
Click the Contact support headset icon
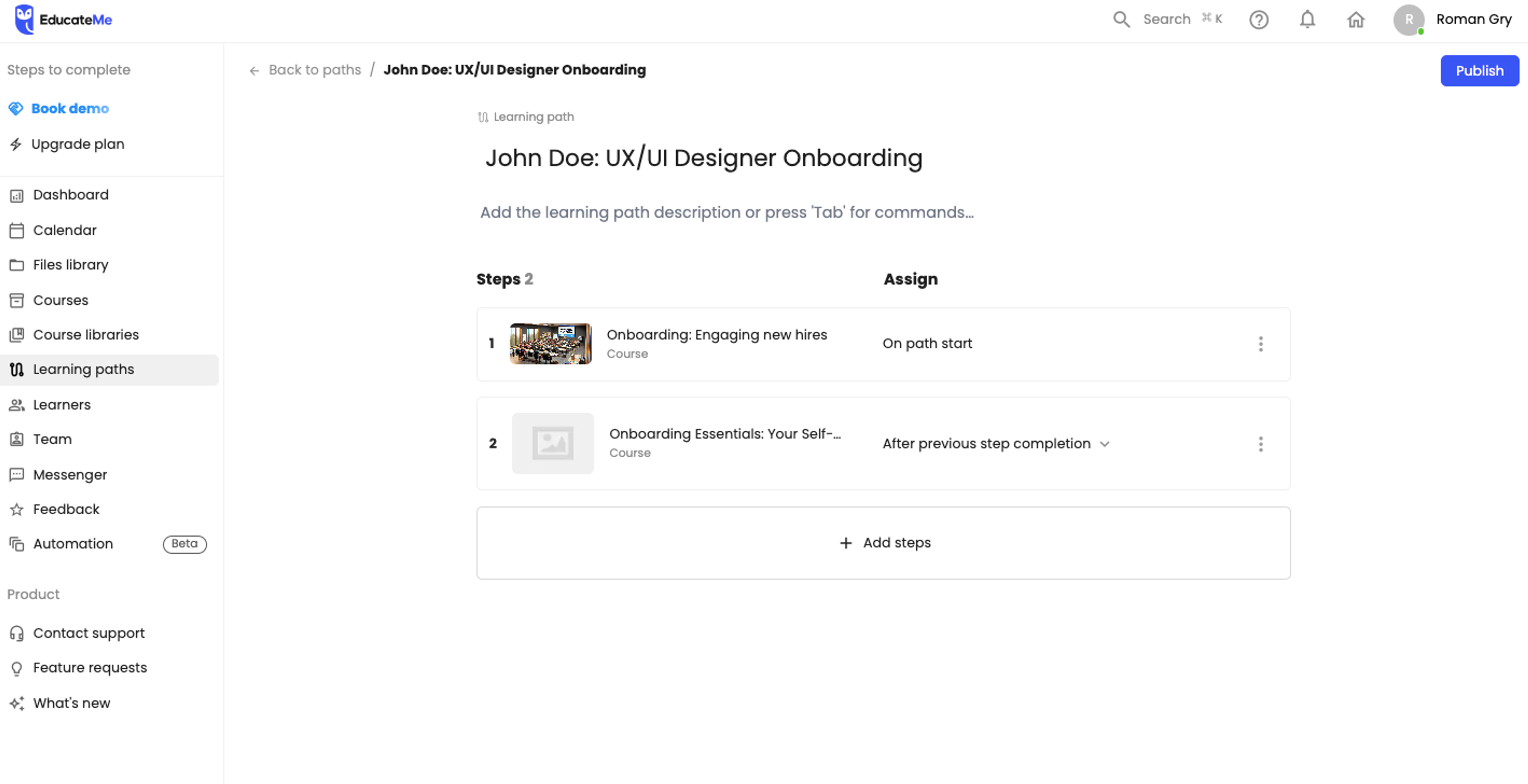17,633
